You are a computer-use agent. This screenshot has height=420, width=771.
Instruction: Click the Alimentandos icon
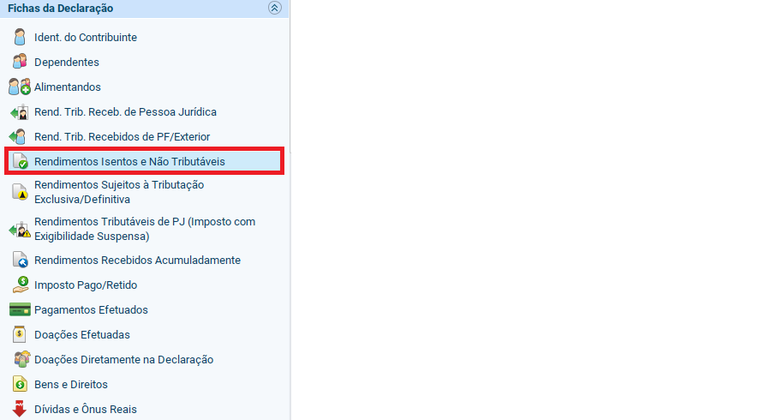tap(19, 87)
